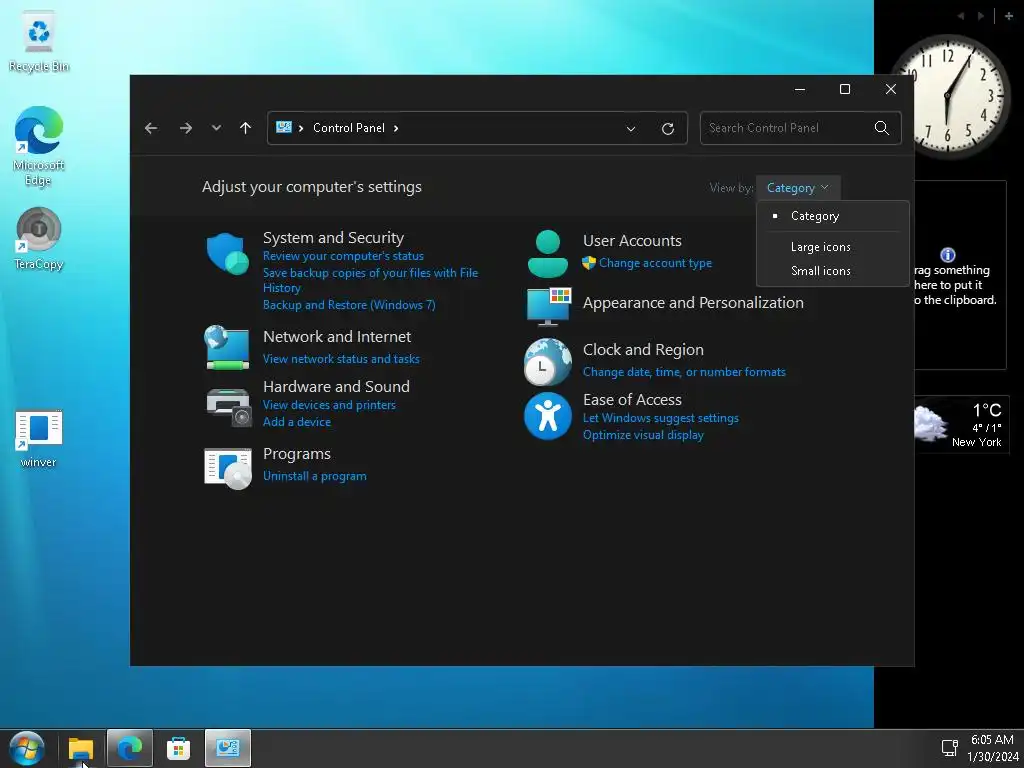Refresh the Control Panel view
The image size is (1024, 768).
(x=667, y=129)
